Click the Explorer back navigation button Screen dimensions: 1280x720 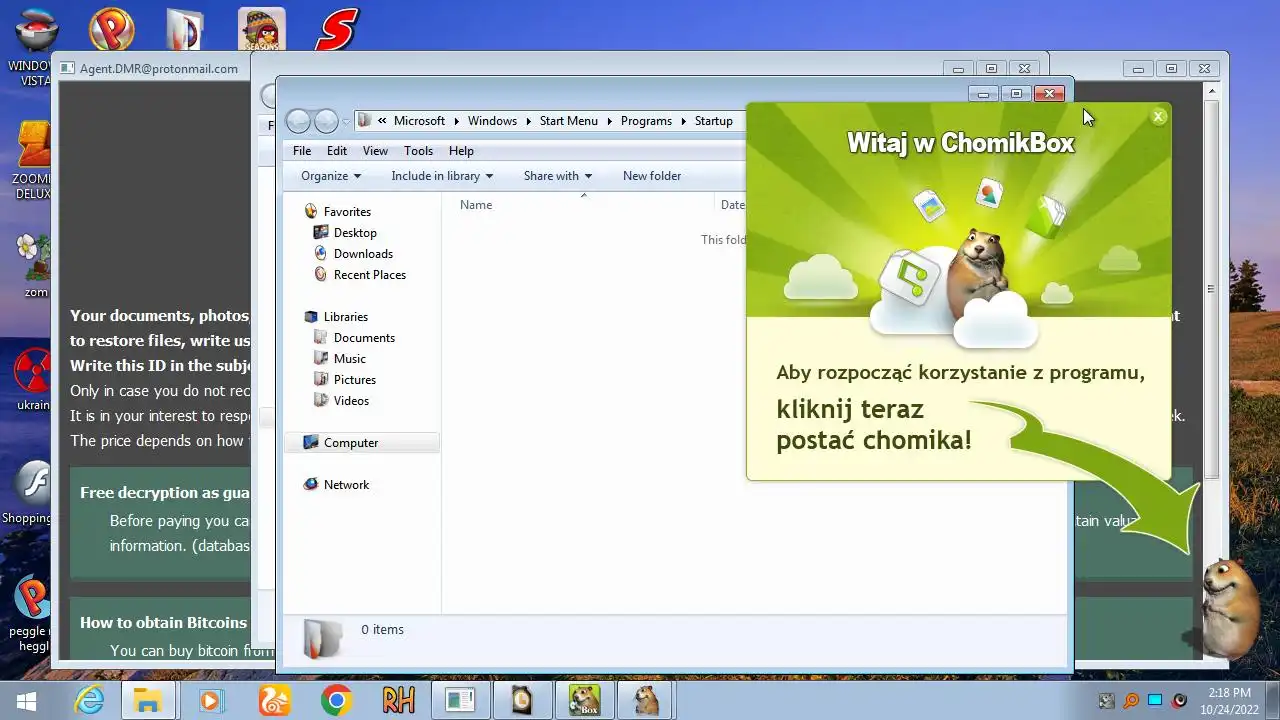(298, 121)
